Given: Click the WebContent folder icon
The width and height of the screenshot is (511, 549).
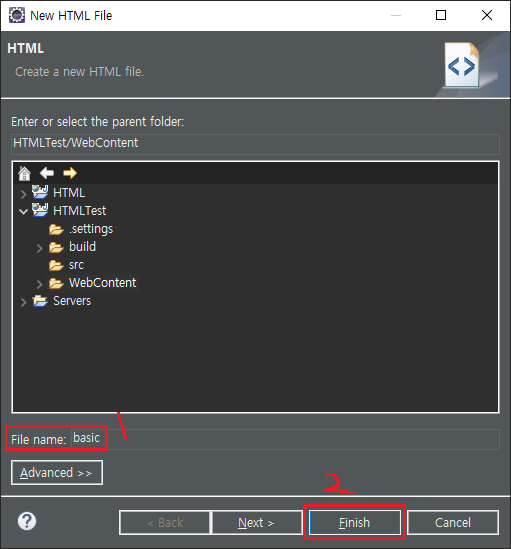Looking at the screenshot, I should tap(56, 284).
